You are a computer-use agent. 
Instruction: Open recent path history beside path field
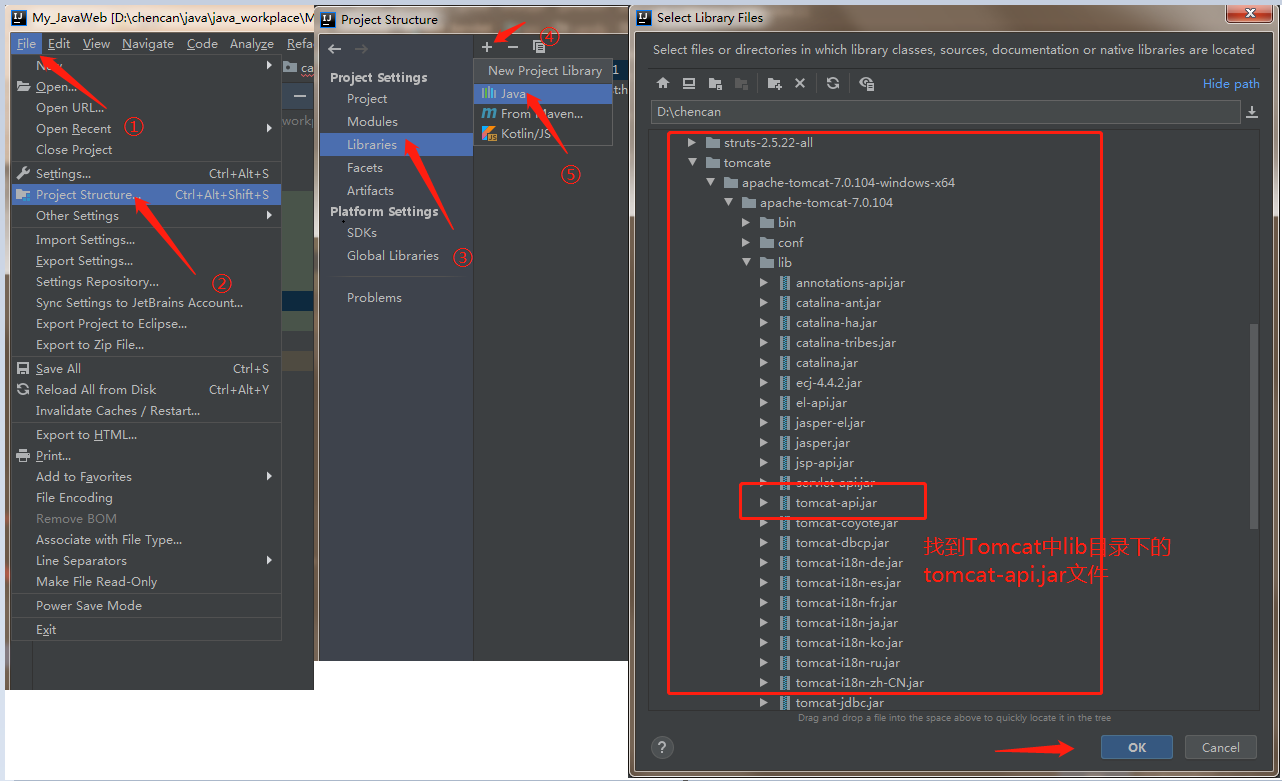point(1252,113)
